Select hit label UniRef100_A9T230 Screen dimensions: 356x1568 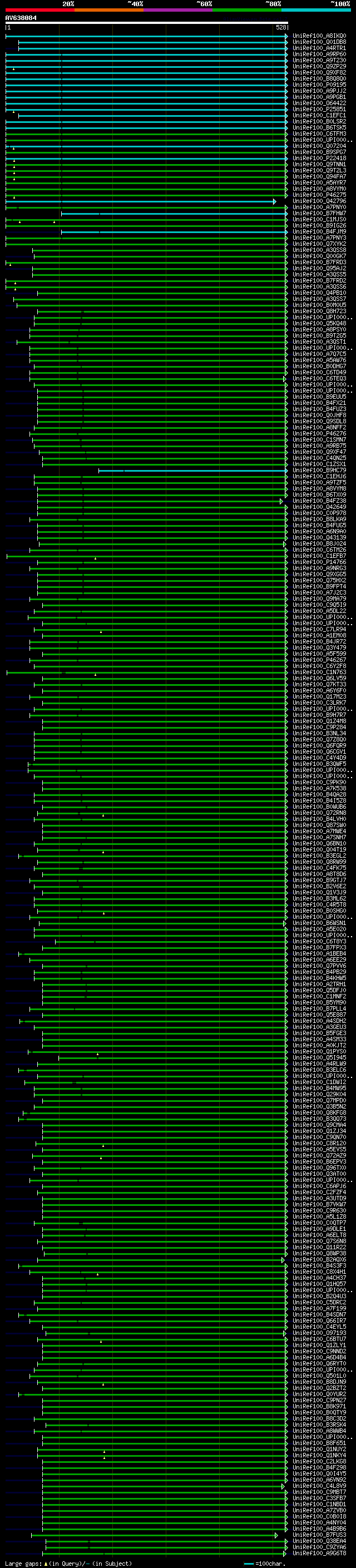pos(319,60)
